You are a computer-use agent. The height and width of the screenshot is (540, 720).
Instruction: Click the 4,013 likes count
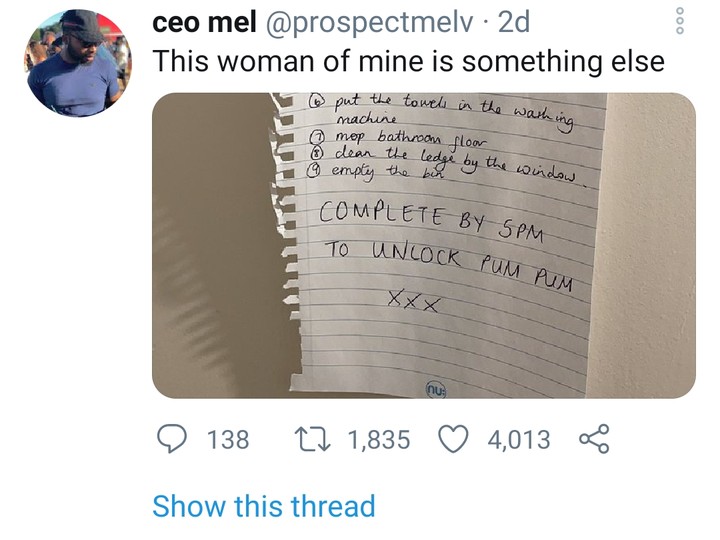point(519,439)
